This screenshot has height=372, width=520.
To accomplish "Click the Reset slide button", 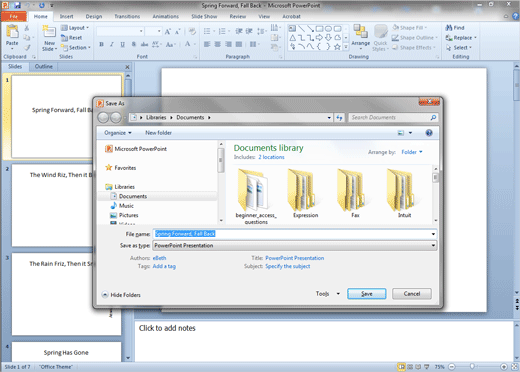I will pos(71,38).
